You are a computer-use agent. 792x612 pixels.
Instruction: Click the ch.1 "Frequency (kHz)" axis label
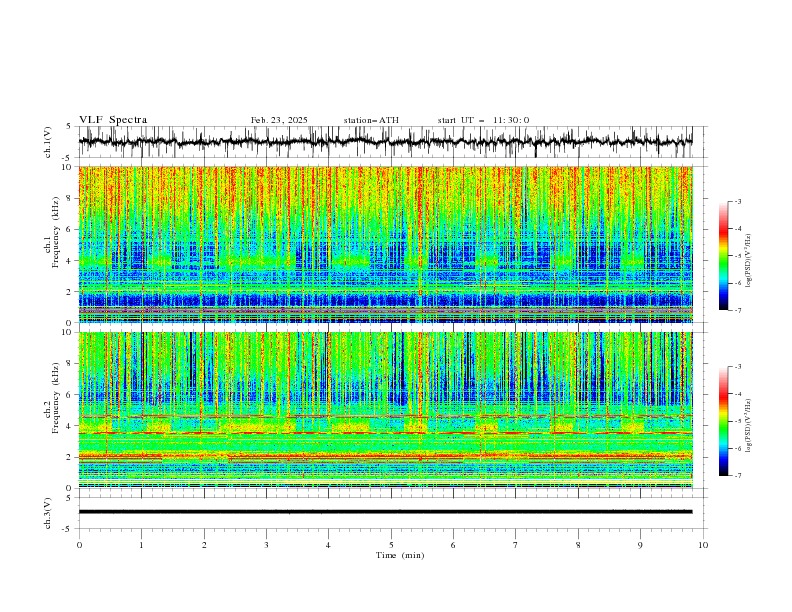[55, 232]
